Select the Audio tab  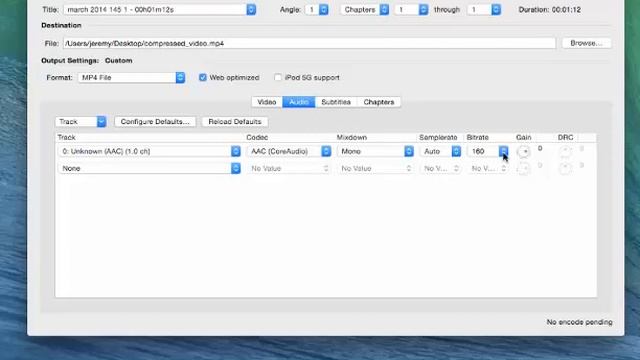click(299, 102)
